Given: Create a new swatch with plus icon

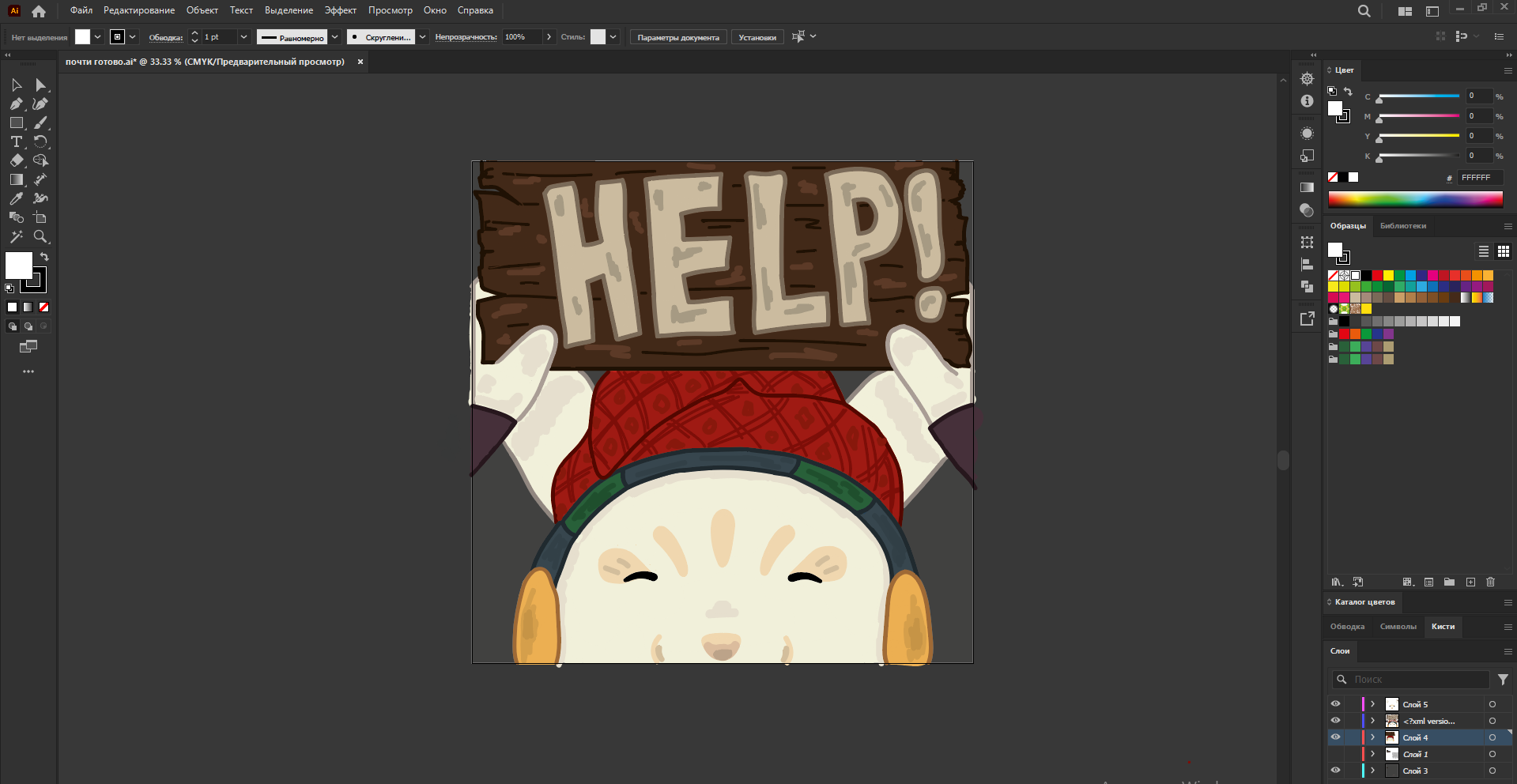Looking at the screenshot, I should (x=1470, y=582).
